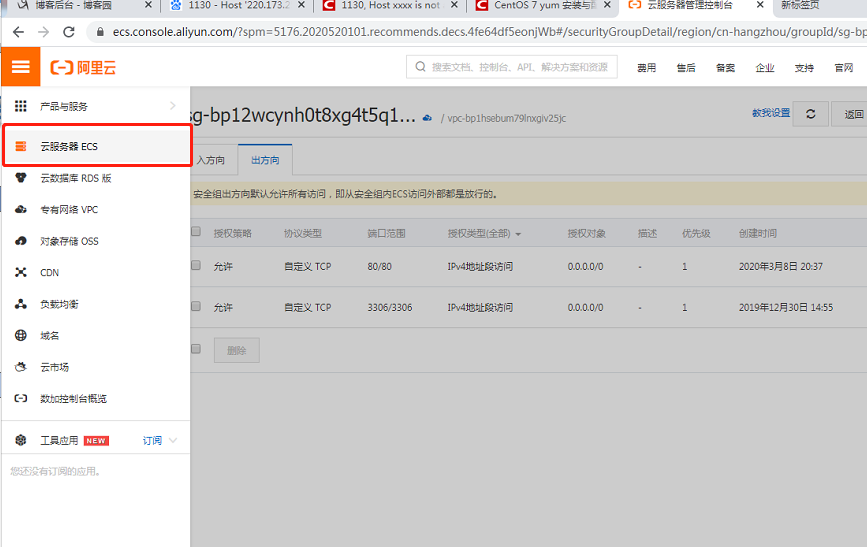The image size is (867, 547).
Task: Click the refresh button in security group page
Action: point(811,114)
